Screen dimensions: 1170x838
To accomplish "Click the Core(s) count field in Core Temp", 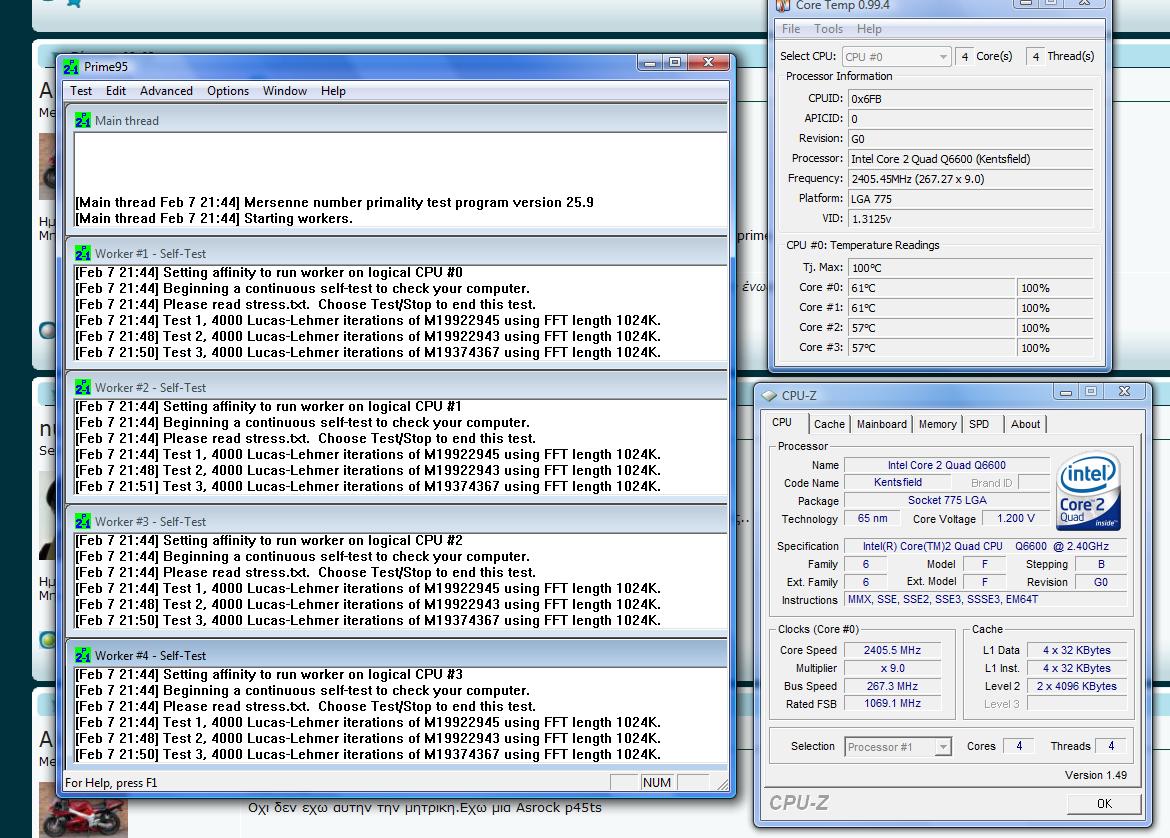I will [x=964, y=57].
